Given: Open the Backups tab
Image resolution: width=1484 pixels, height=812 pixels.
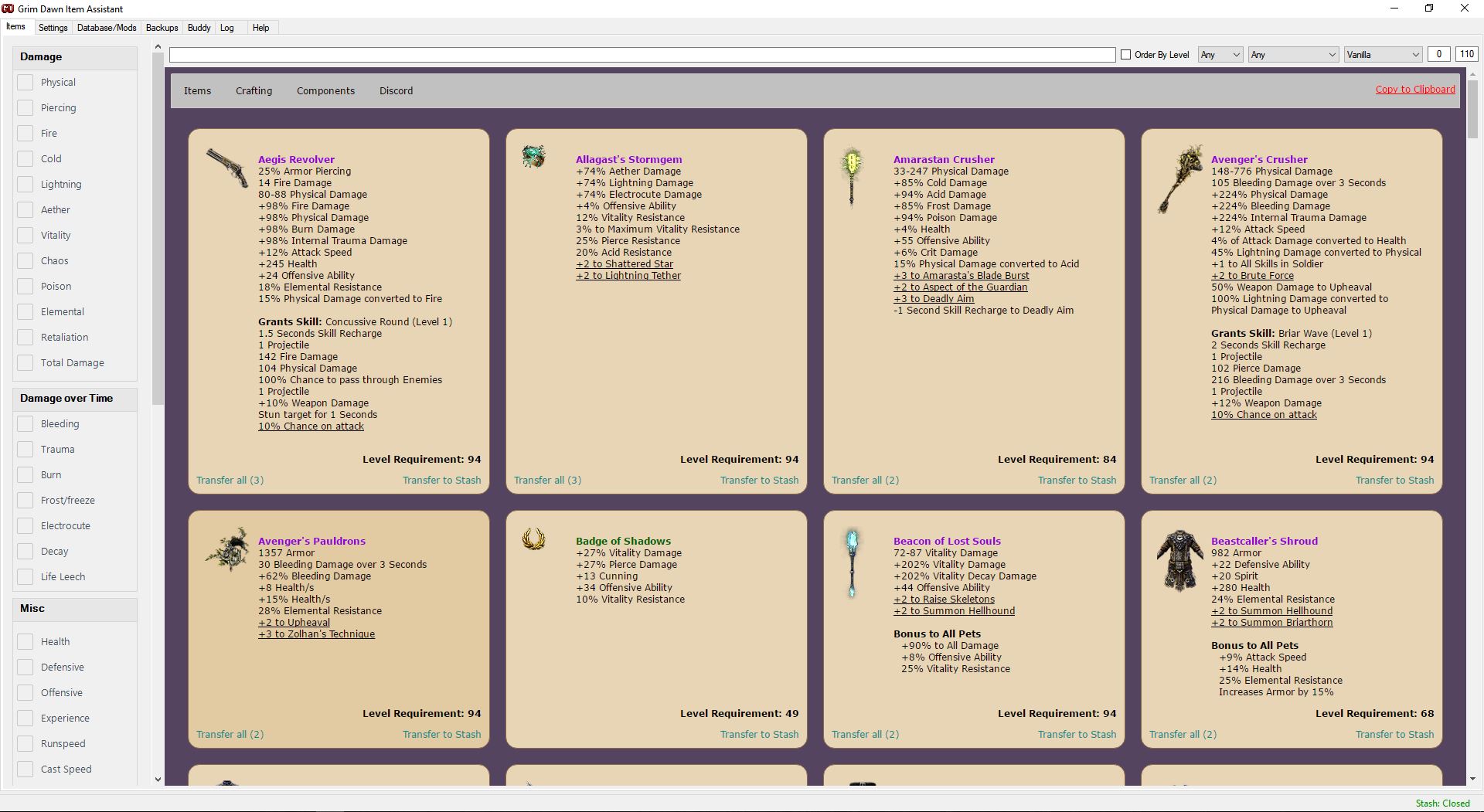Looking at the screenshot, I should 162,28.
